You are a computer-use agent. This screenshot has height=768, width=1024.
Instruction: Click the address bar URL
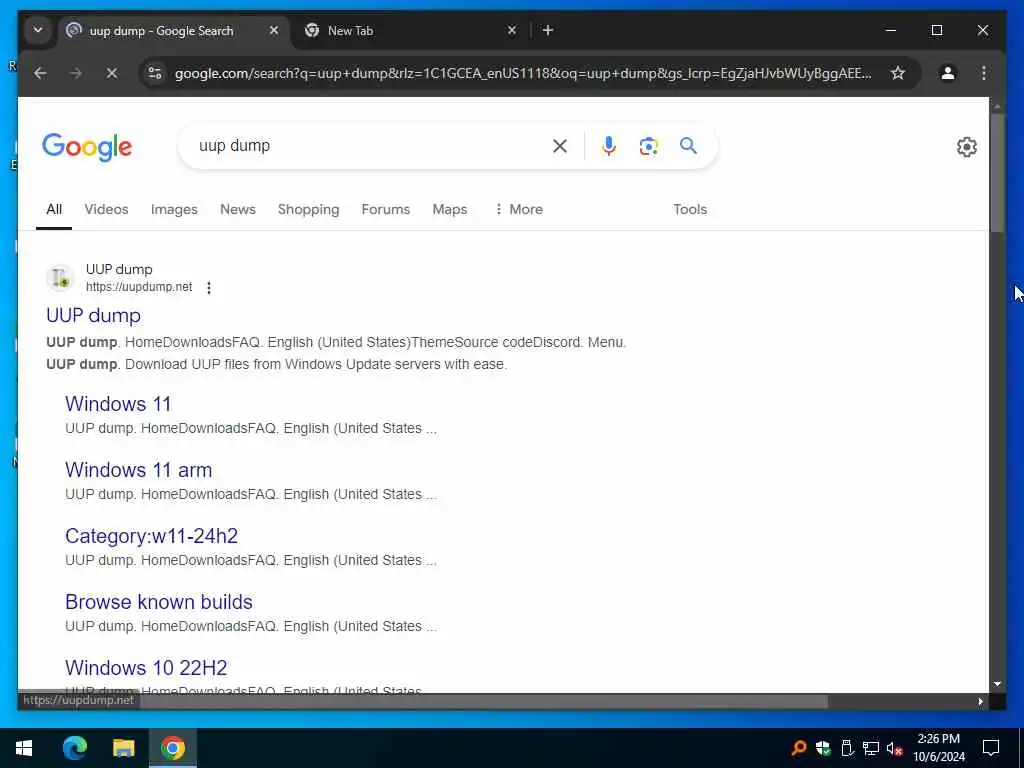(522, 73)
